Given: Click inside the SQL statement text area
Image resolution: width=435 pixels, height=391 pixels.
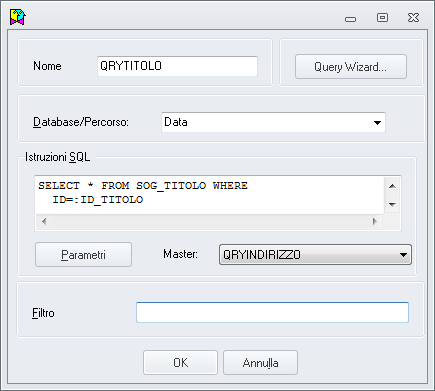Looking at the screenshot, I should [x=209, y=195].
